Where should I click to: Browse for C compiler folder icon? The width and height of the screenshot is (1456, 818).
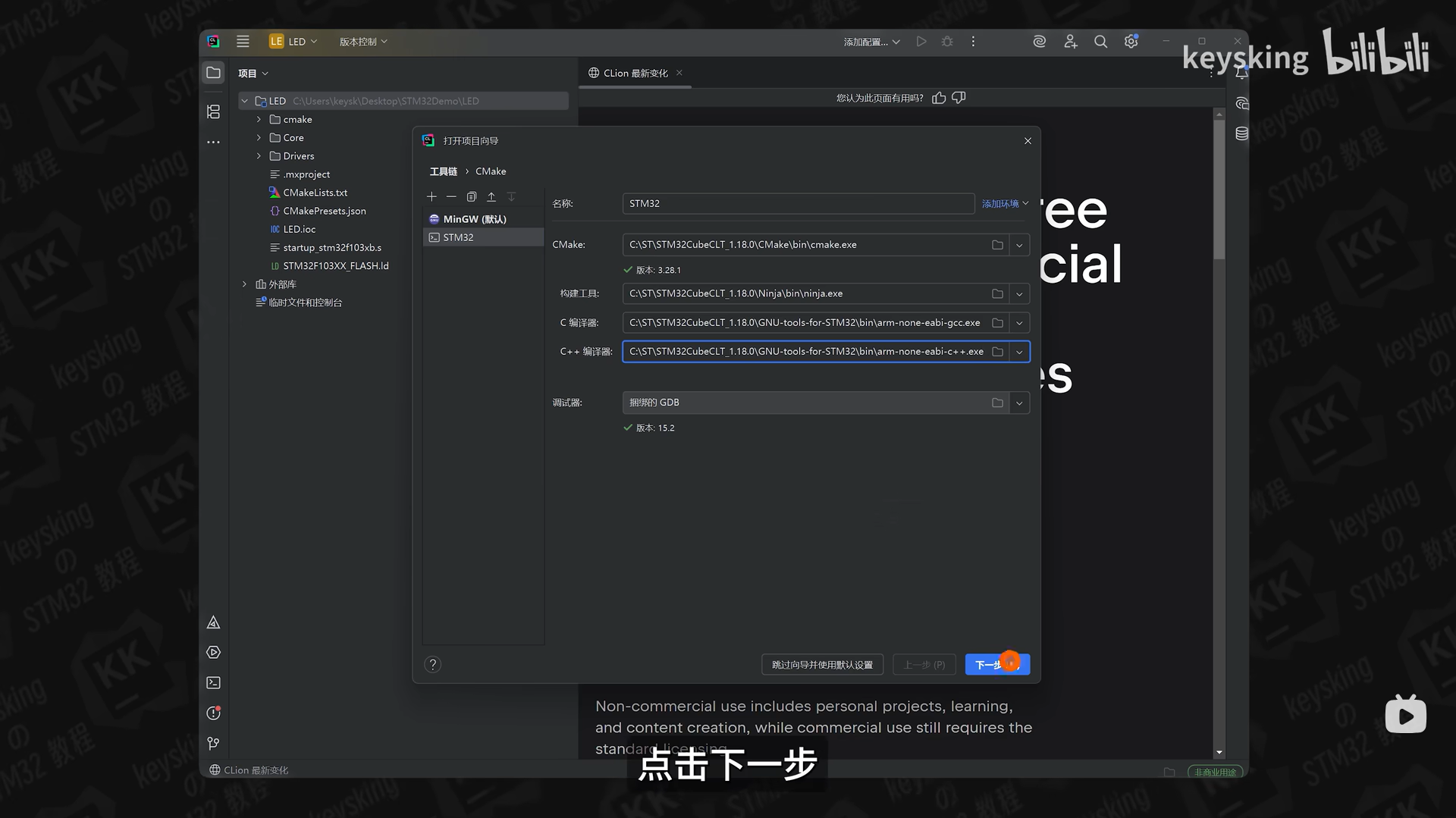(997, 323)
